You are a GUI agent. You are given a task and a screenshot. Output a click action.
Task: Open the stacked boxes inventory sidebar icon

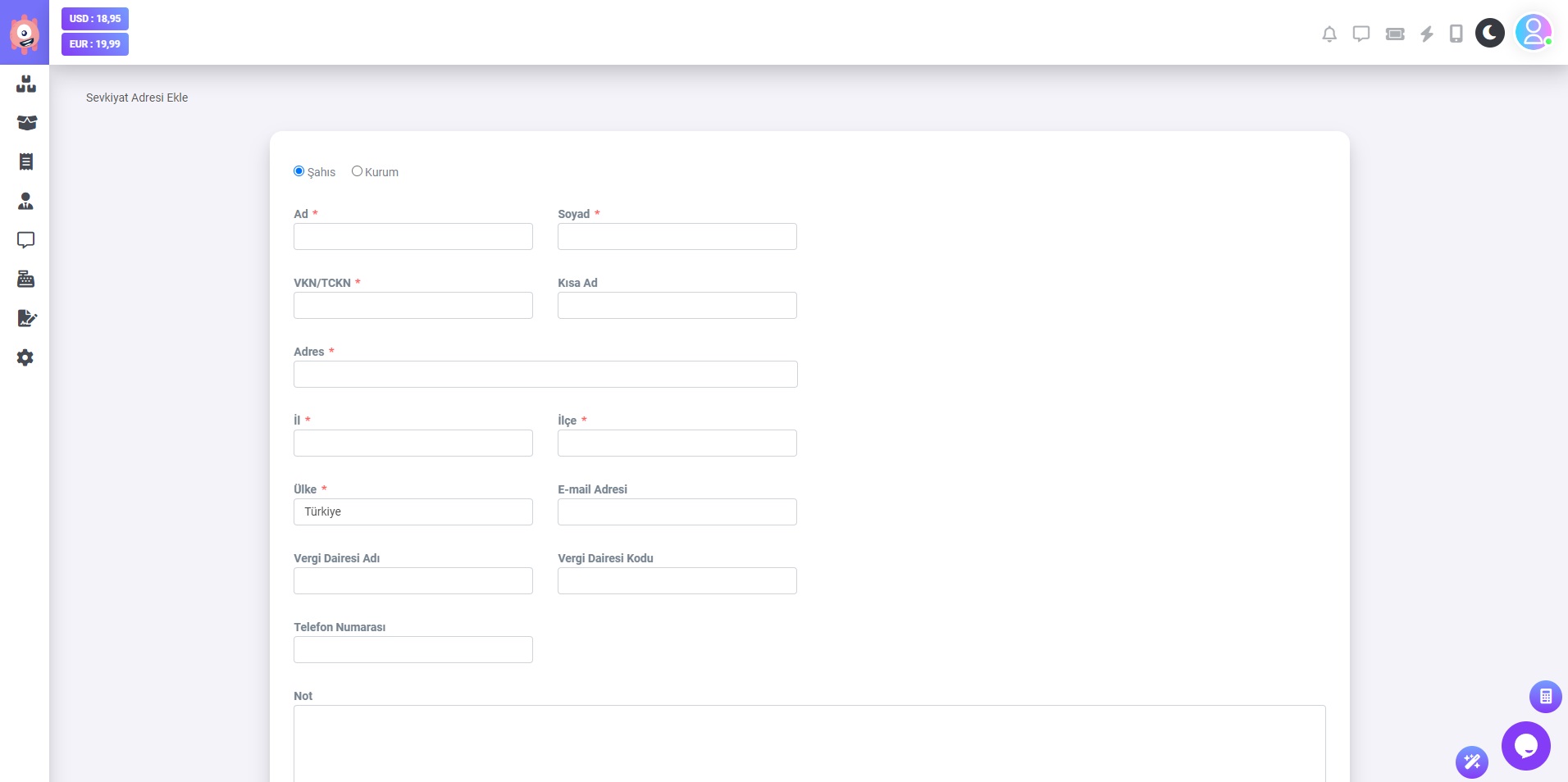click(x=26, y=84)
